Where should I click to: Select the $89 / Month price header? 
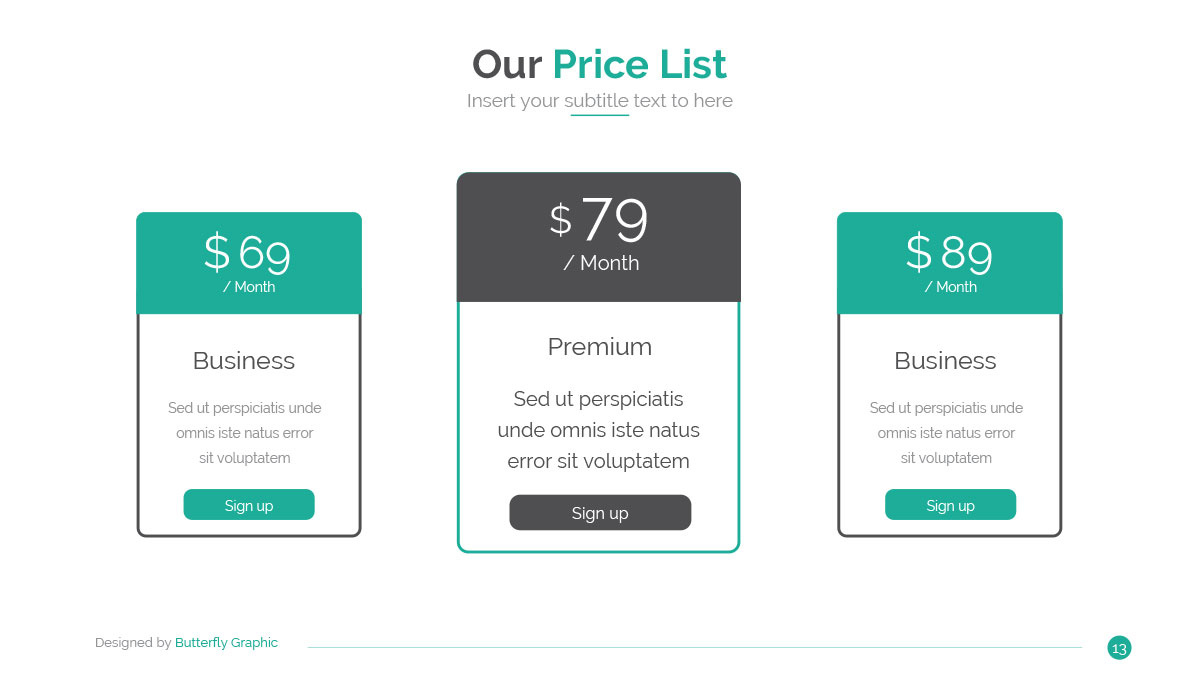(x=950, y=263)
